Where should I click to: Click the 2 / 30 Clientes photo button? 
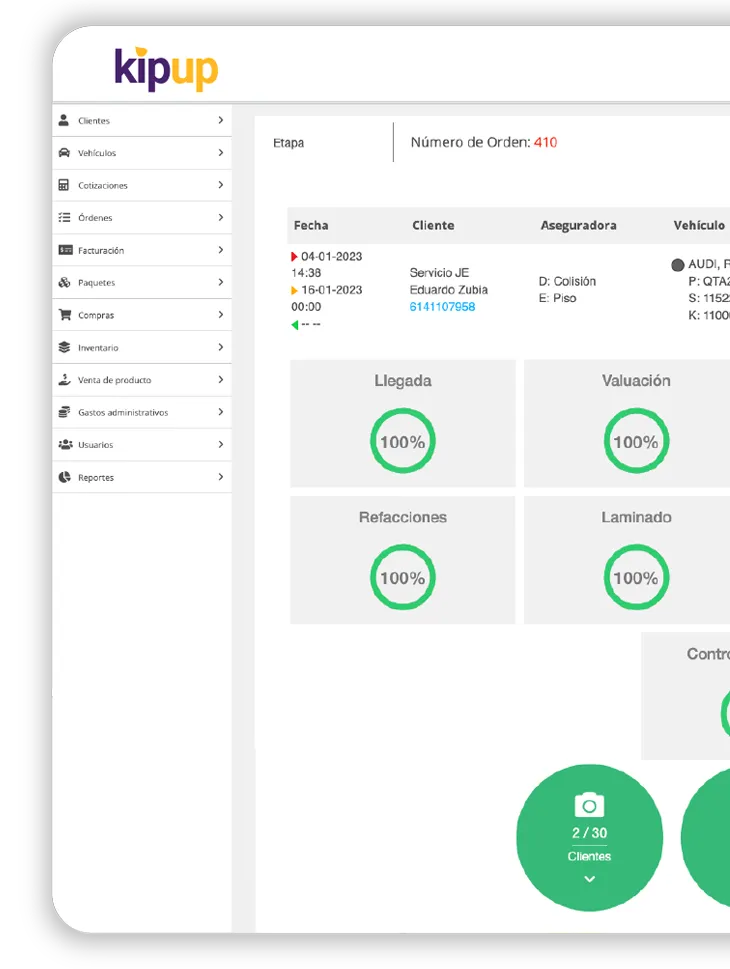[590, 838]
